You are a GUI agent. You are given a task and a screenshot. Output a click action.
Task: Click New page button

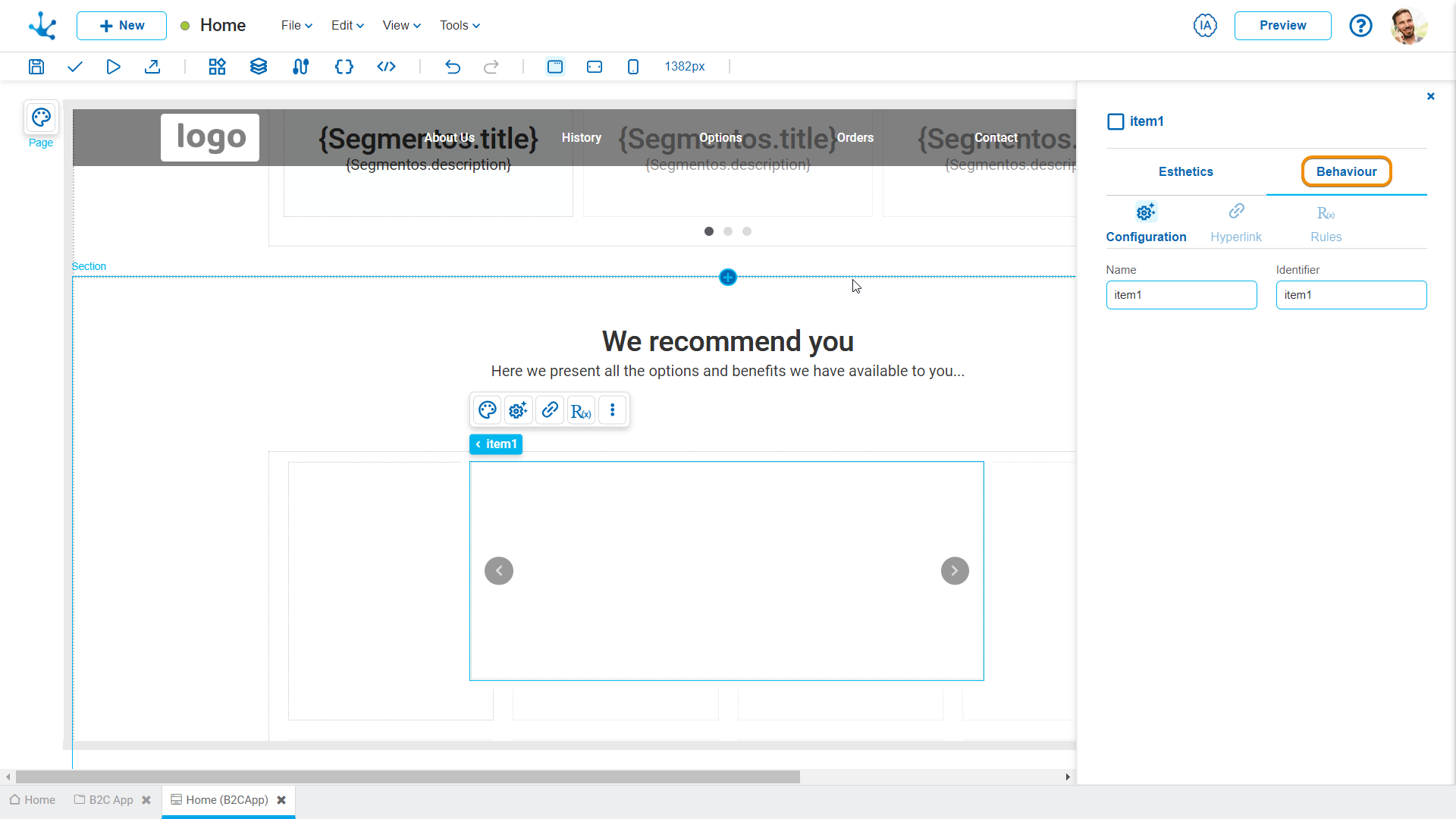(x=121, y=25)
